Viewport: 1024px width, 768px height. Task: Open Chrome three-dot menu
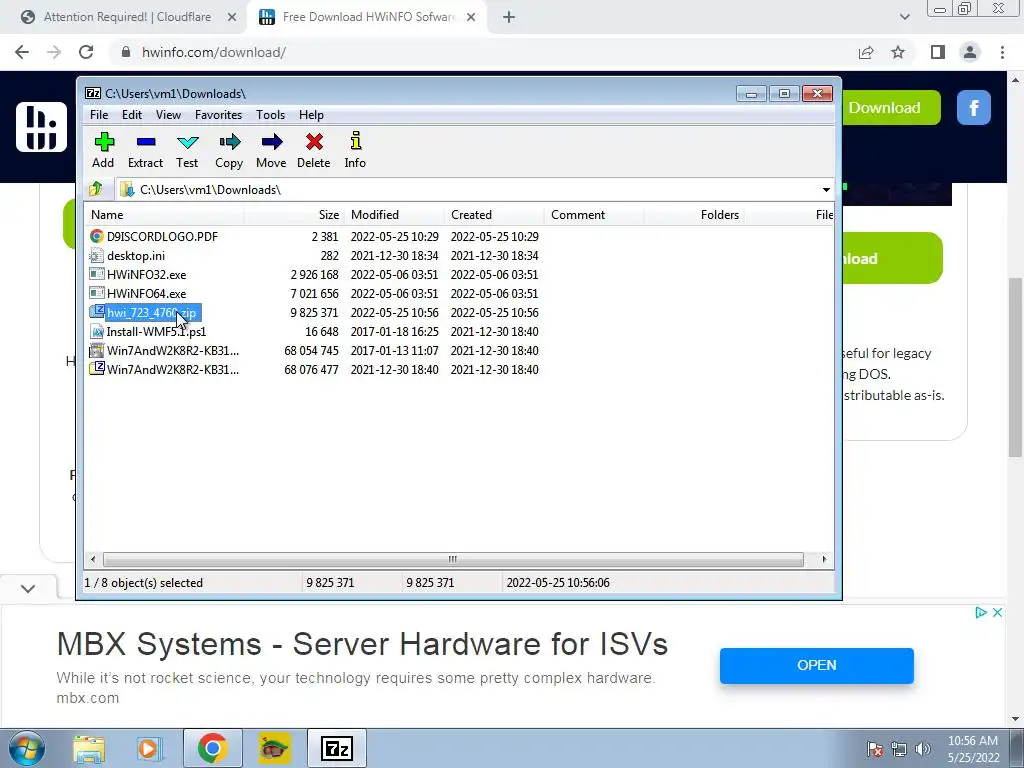[x=1002, y=52]
